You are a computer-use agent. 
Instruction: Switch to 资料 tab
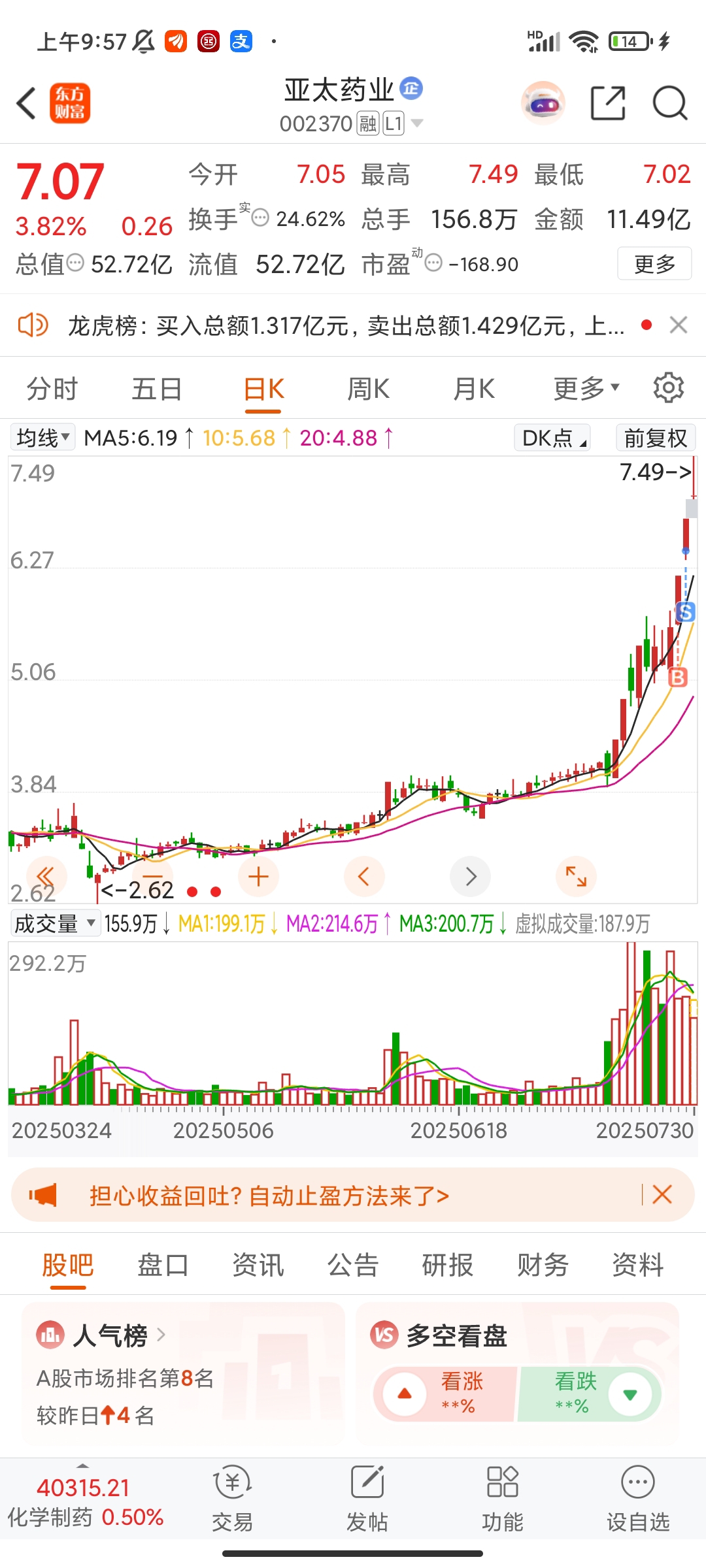[637, 1264]
